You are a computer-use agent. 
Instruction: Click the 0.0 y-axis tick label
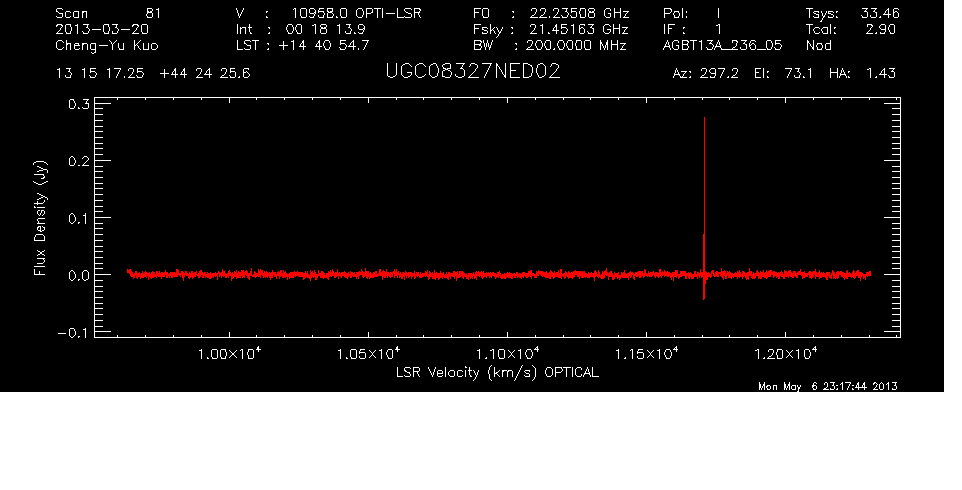tap(79, 275)
